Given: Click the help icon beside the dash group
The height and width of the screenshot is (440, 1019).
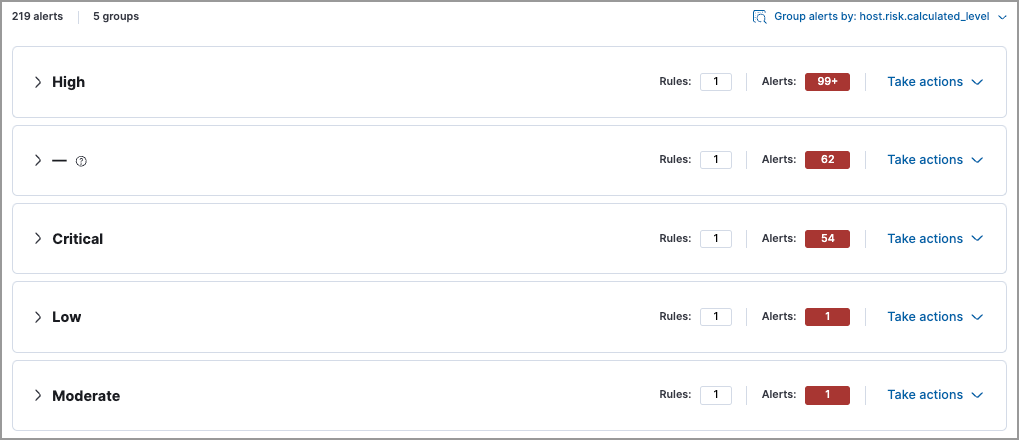Looking at the screenshot, I should tap(82, 161).
